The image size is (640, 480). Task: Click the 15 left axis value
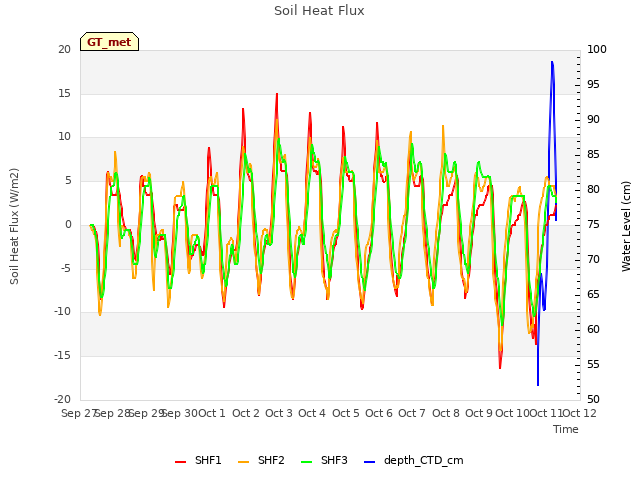64,93
